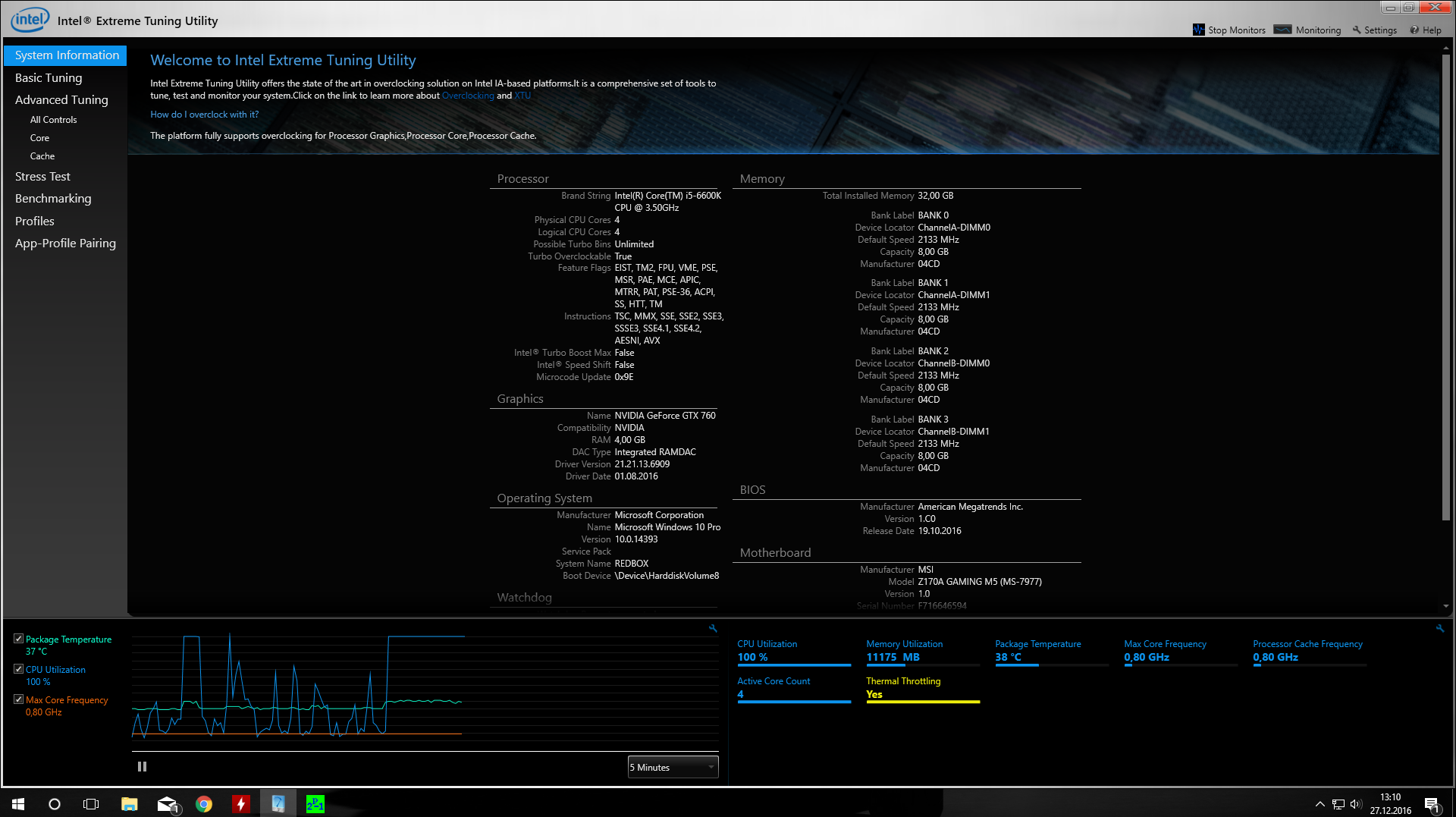Image resolution: width=1456 pixels, height=817 pixels.
Task: Open Cortana search circle in taskbar
Action: click(x=55, y=804)
